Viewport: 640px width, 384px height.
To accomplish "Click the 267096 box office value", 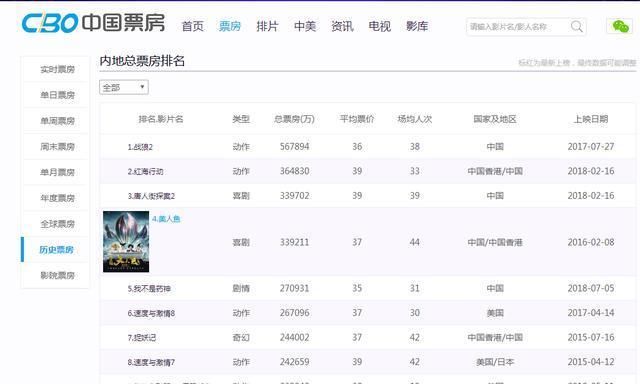I will pos(294,313).
